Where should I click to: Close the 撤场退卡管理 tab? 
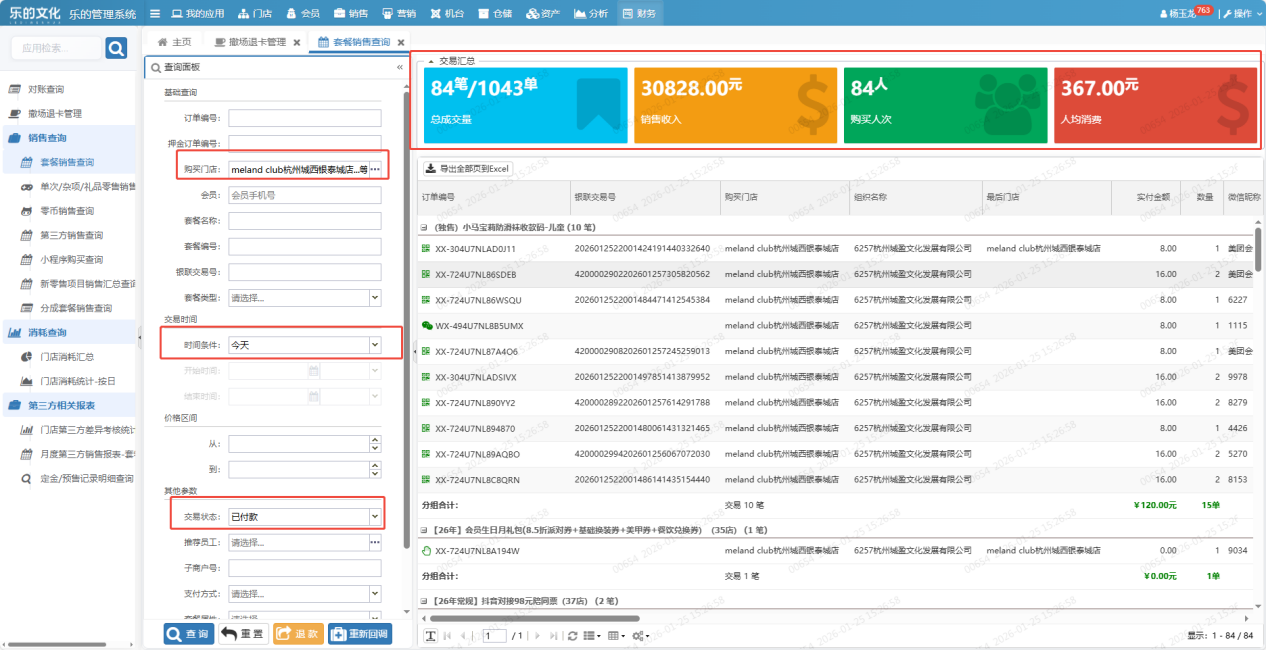[x=296, y=42]
